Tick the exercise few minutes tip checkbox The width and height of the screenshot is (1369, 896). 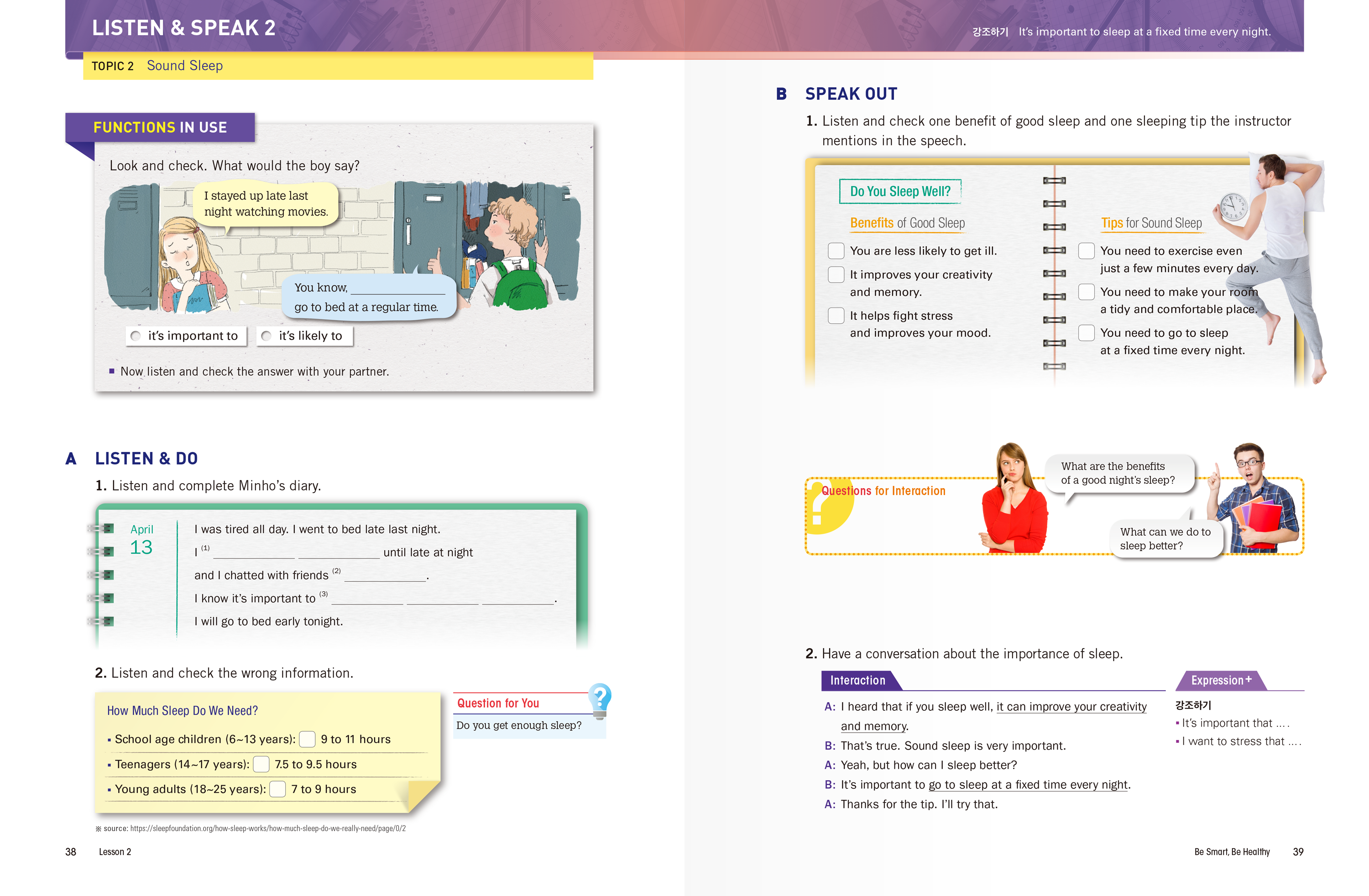click(x=1086, y=251)
